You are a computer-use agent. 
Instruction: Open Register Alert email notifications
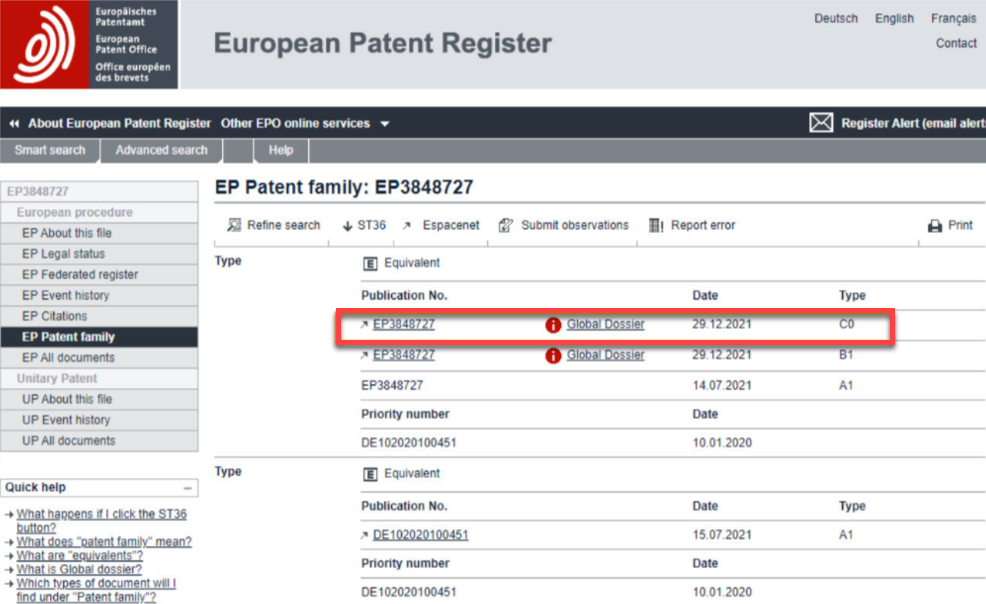tap(895, 122)
